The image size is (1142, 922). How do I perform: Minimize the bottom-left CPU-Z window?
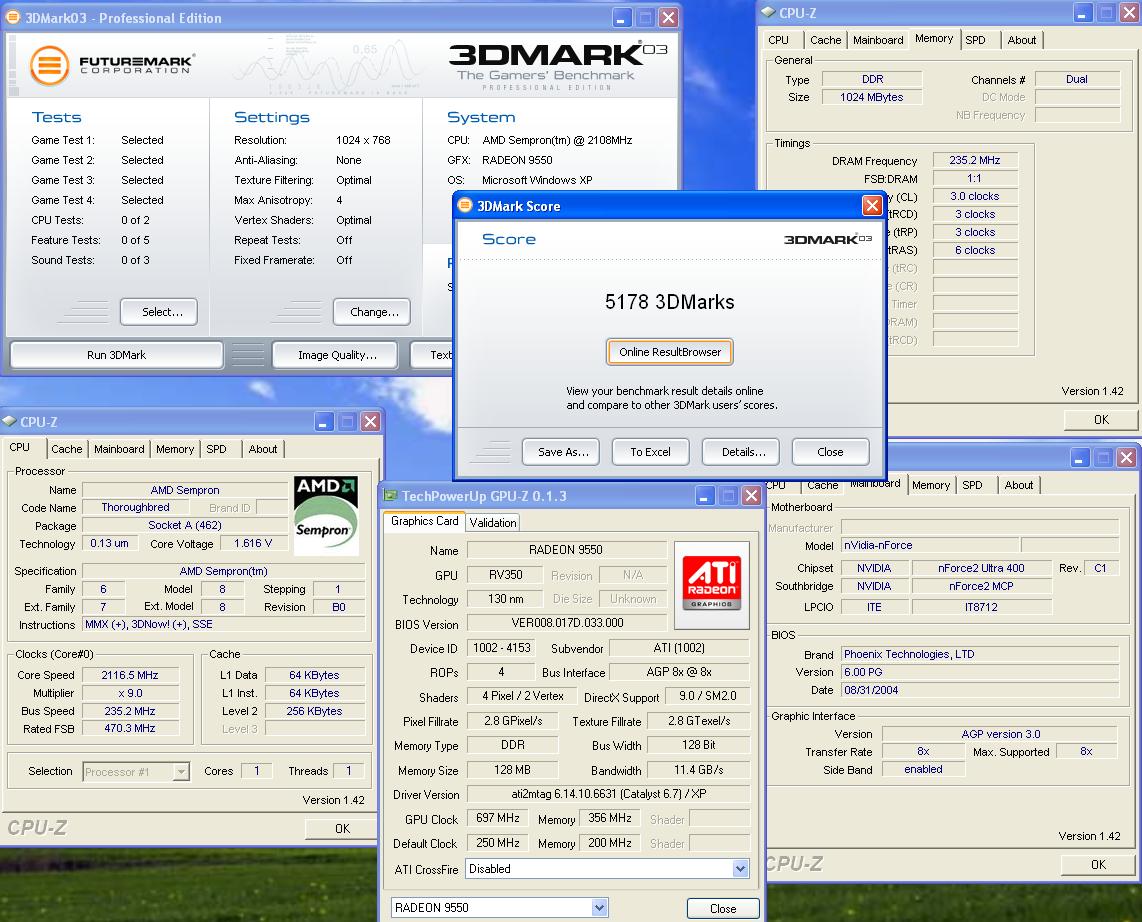324,421
